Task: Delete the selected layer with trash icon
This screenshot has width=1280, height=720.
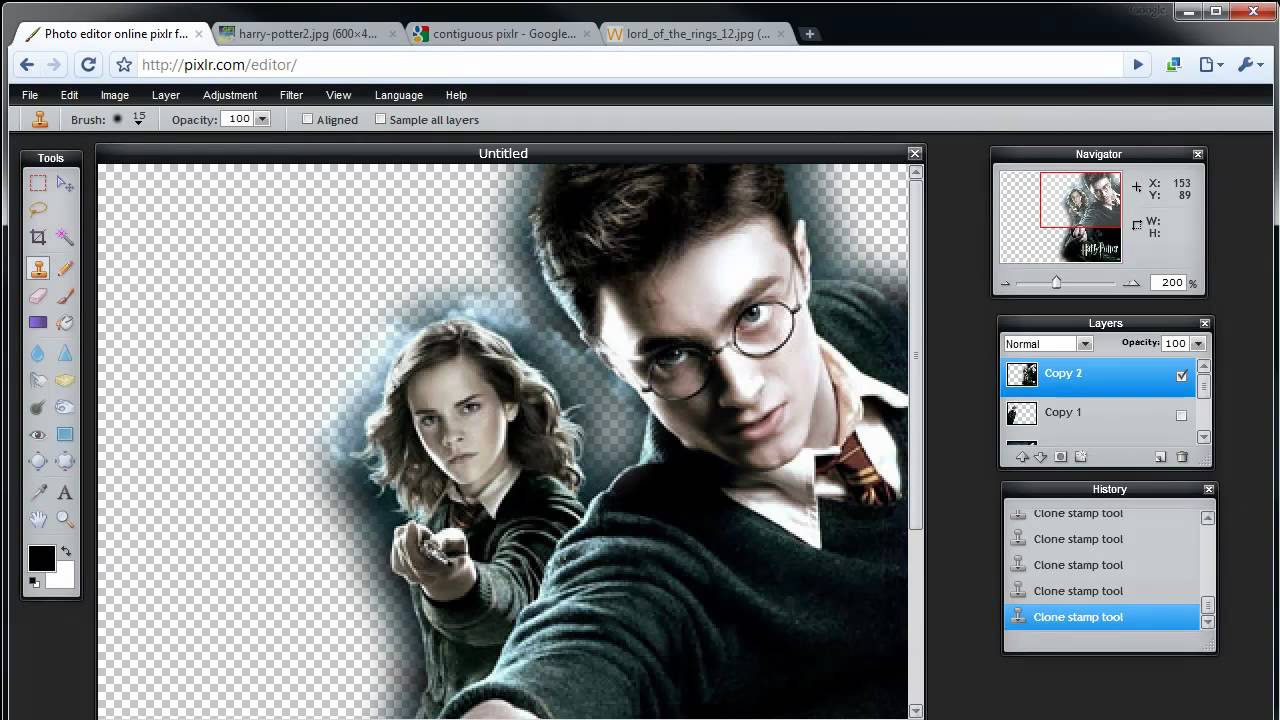Action: 1182,457
